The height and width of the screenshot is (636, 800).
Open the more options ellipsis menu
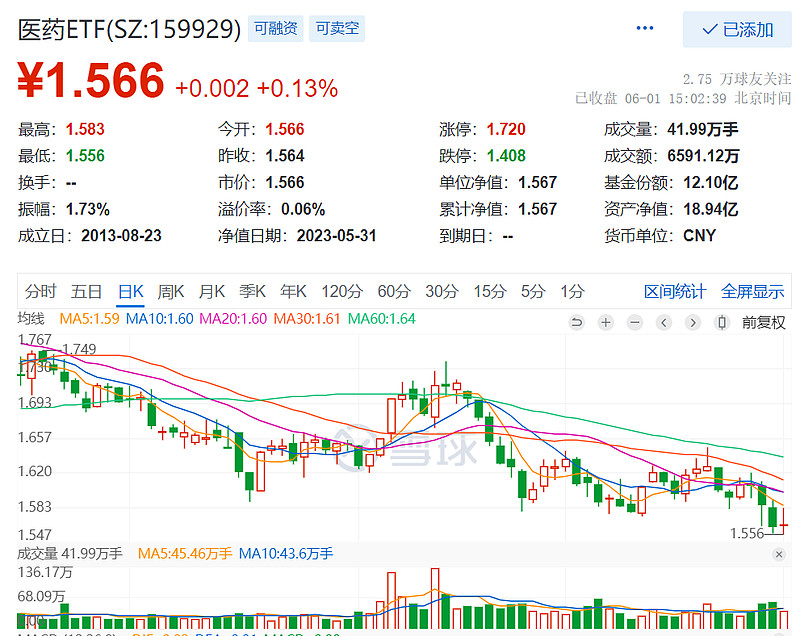(x=644, y=29)
